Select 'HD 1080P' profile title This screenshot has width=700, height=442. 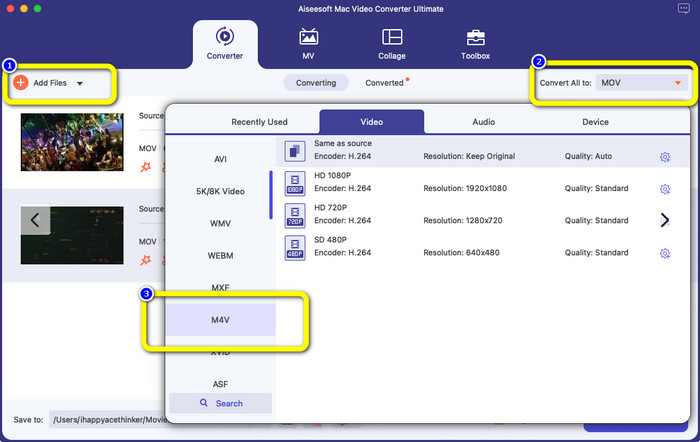pos(333,175)
